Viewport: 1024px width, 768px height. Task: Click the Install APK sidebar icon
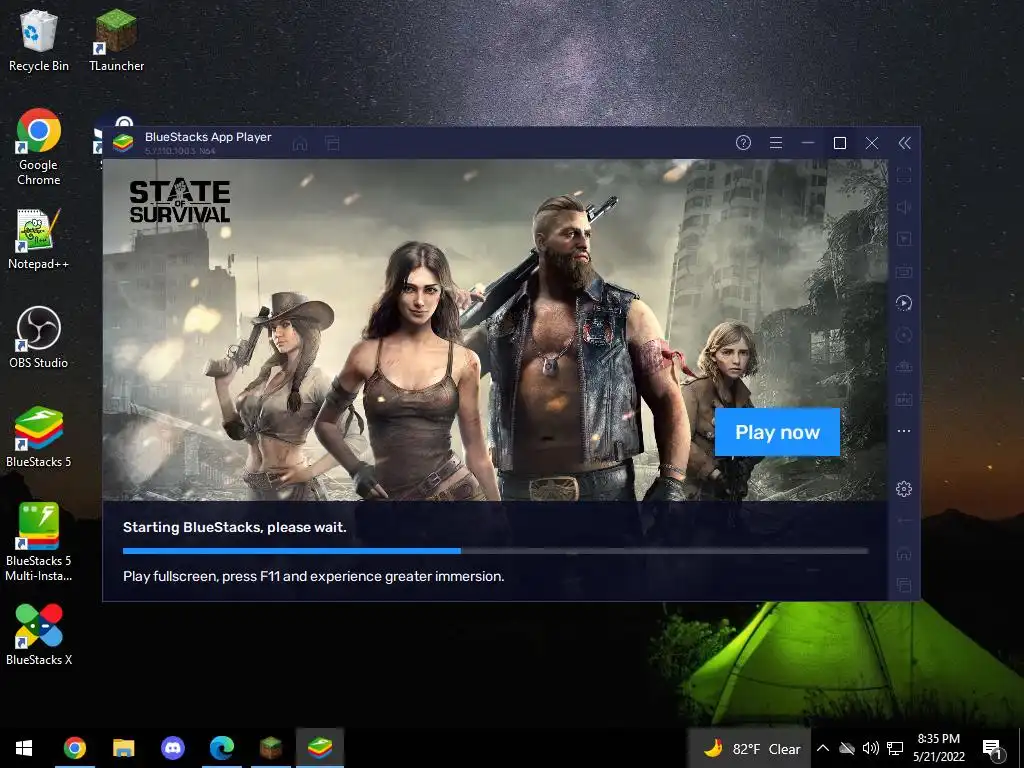pos(904,399)
